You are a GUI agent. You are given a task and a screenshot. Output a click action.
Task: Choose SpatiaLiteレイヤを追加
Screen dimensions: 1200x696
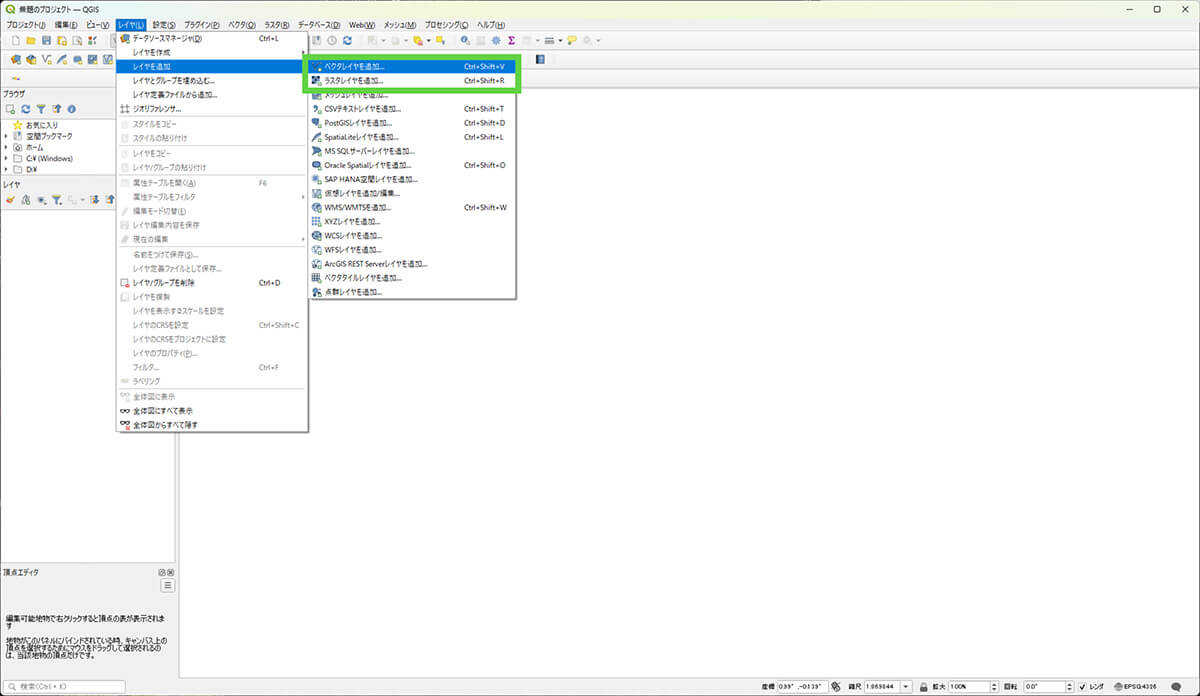410,136
